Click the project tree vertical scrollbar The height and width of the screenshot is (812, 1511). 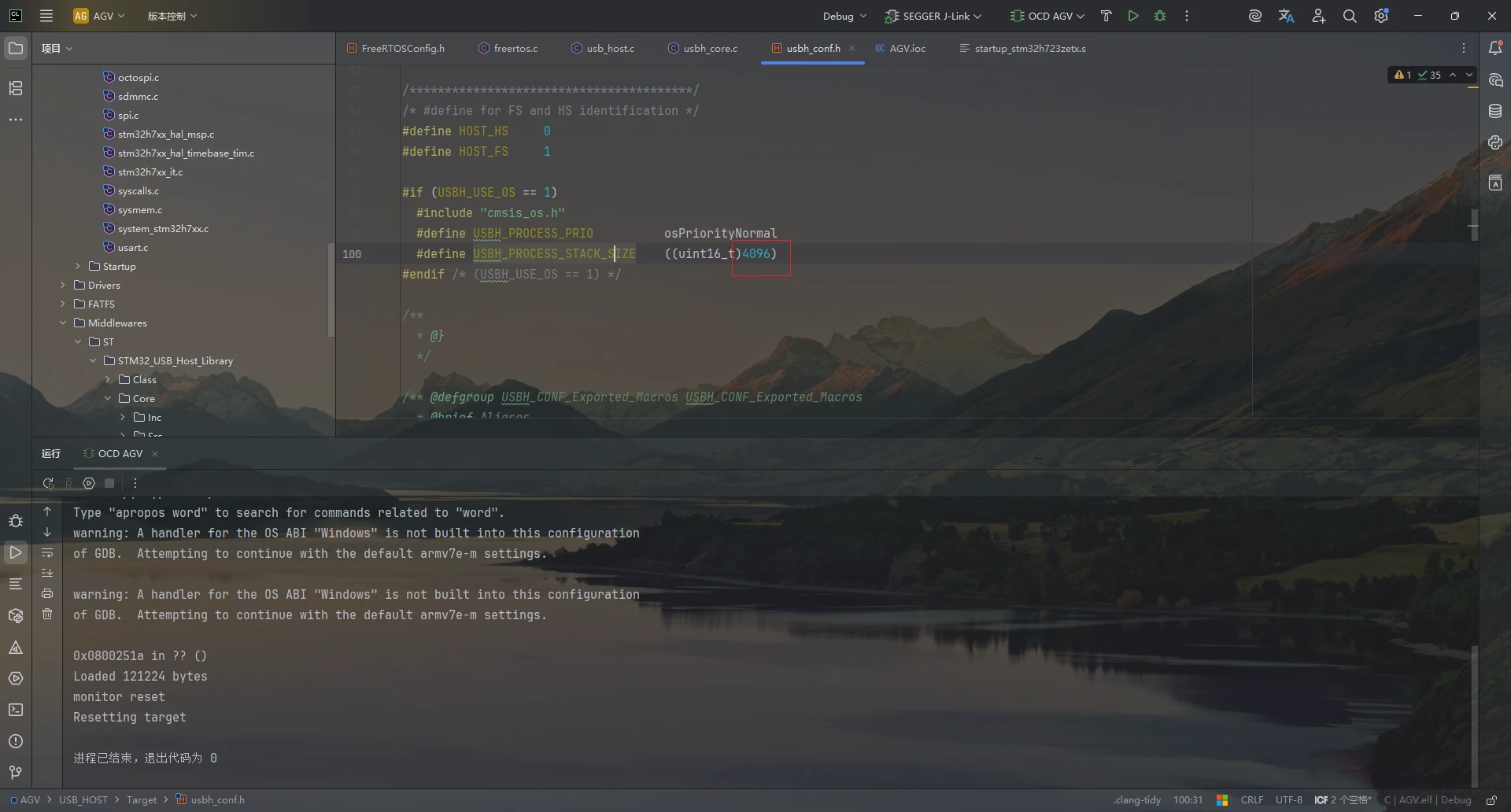[x=331, y=290]
